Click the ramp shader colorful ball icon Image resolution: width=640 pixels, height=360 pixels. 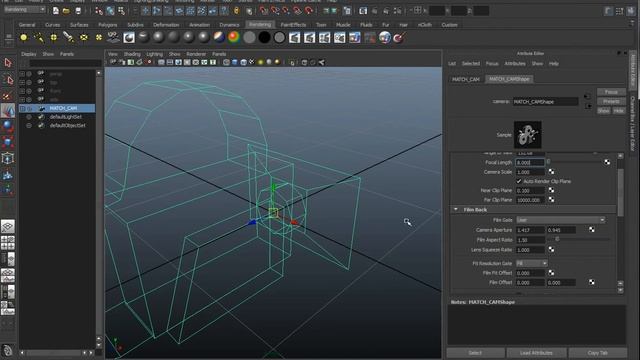234,38
